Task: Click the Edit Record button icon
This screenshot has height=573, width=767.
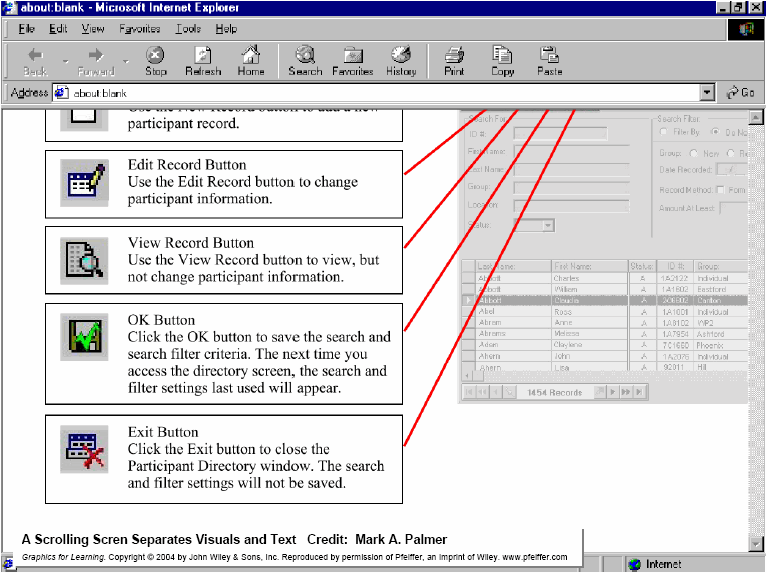Action: (84, 183)
